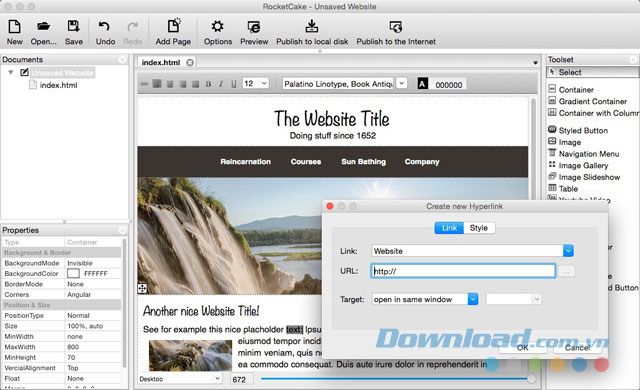Image resolution: width=640 pixels, height=390 pixels.
Task: Undo the last action
Action: (x=105, y=33)
